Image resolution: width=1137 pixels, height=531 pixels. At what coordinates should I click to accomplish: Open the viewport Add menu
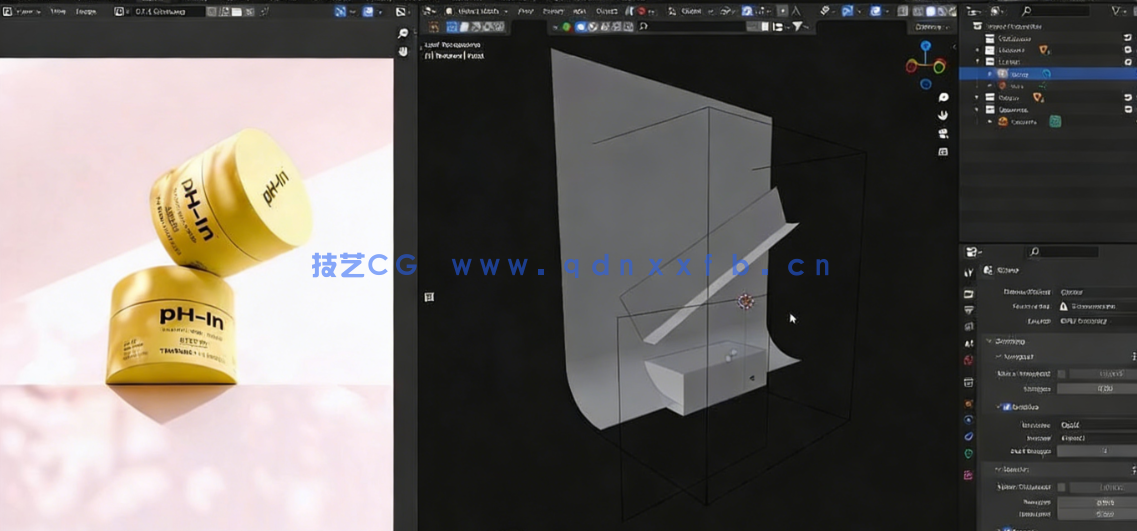pos(578,11)
